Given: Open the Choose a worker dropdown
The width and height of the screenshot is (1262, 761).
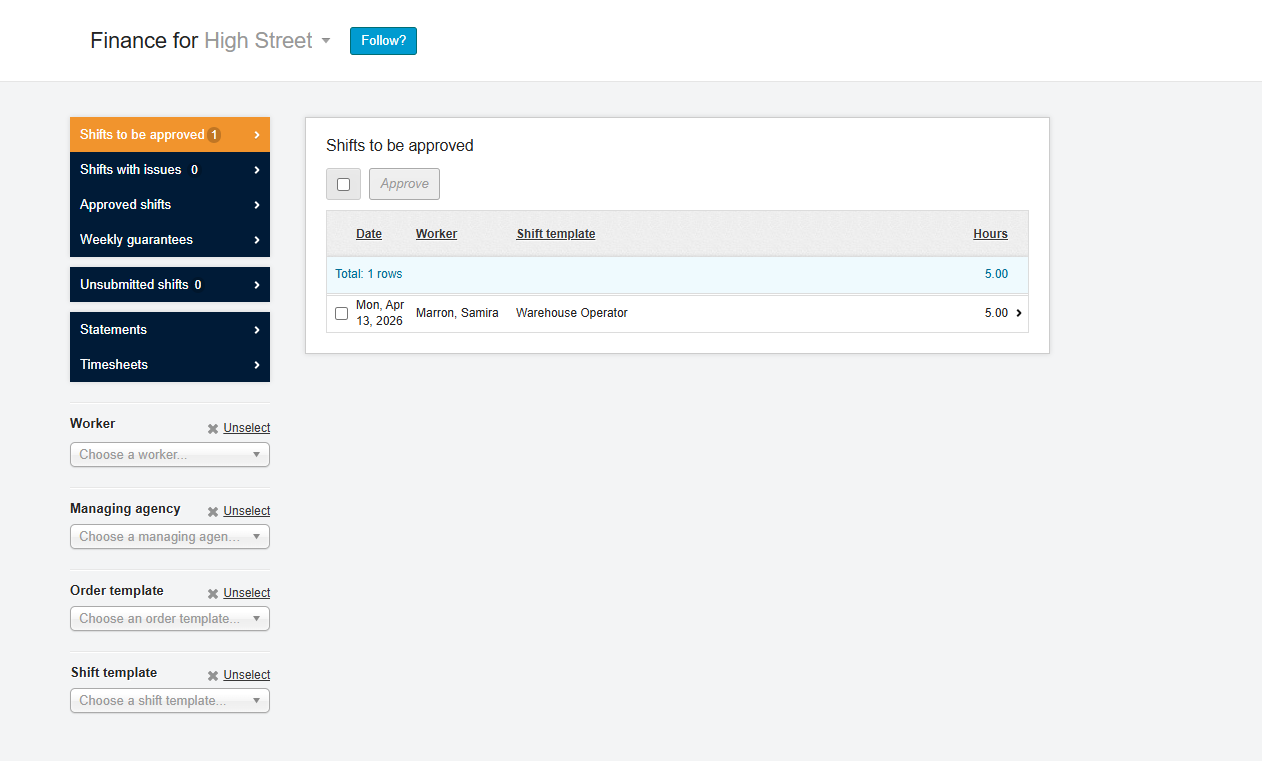Looking at the screenshot, I should [169, 454].
